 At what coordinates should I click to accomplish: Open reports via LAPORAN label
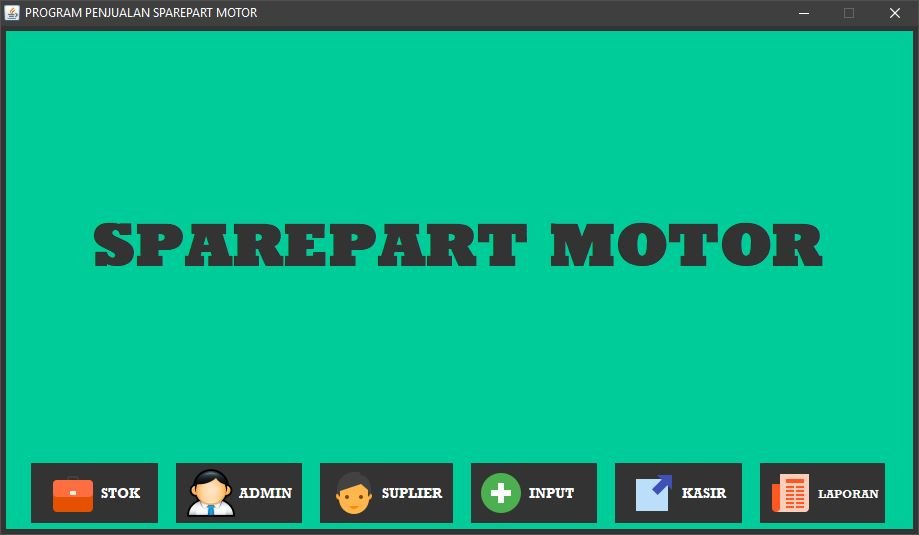point(848,494)
